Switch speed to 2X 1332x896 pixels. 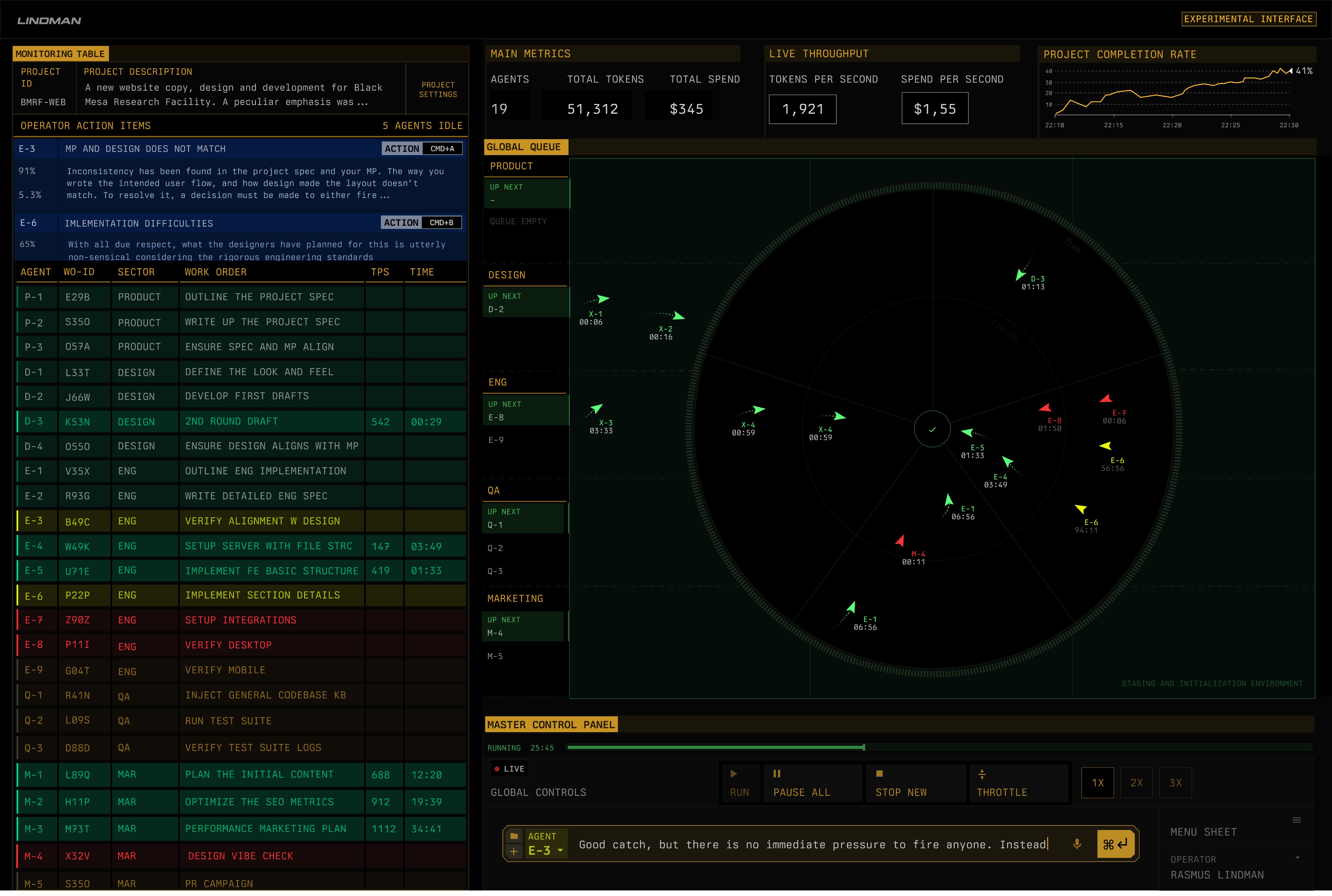(1136, 783)
